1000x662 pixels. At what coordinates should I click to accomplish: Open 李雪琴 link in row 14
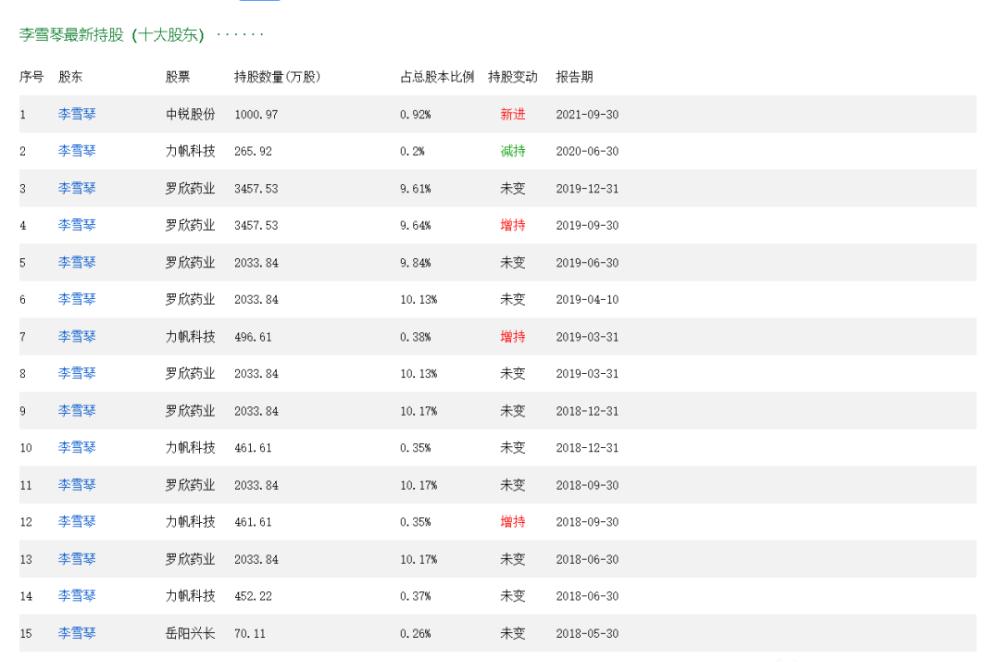pyautogui.click(x=77, y=596)
